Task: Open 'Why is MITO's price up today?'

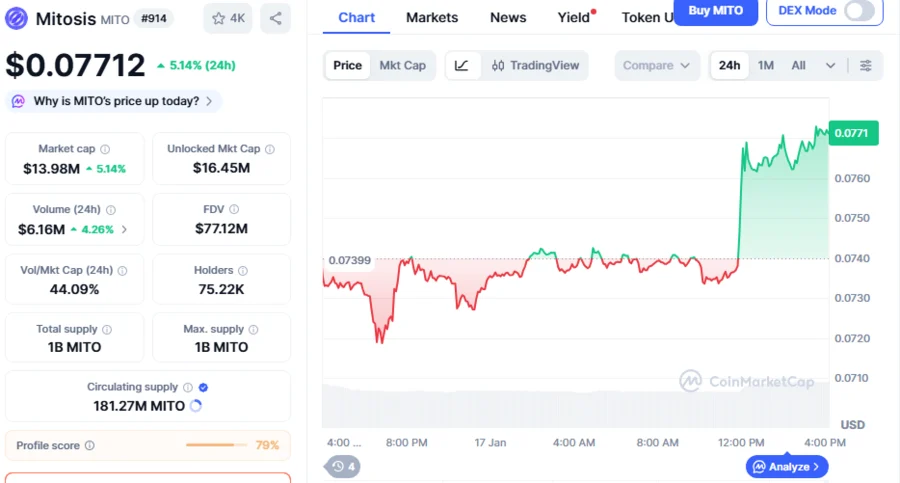Action: 115,101
